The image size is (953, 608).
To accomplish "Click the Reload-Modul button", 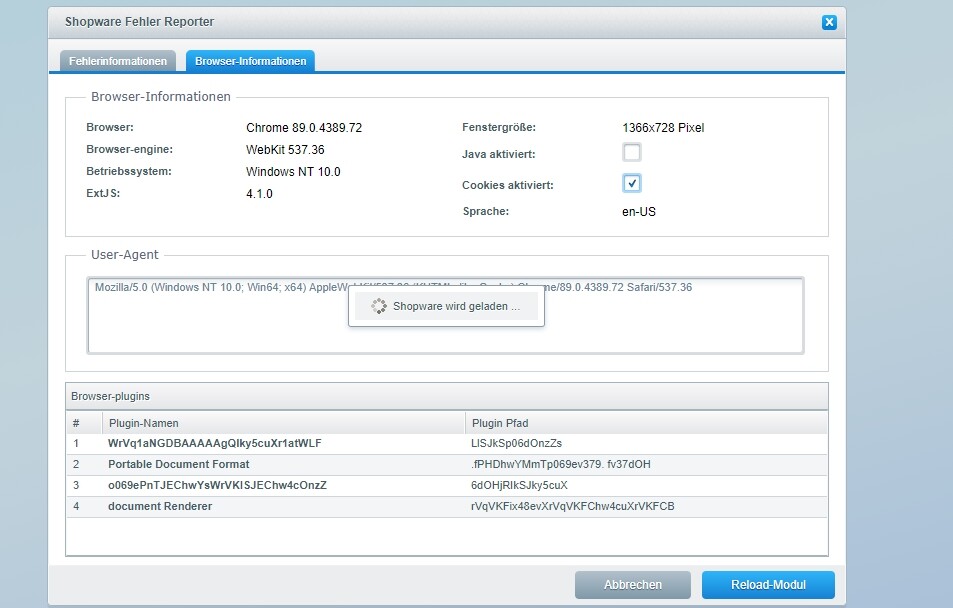I will 768,585.
